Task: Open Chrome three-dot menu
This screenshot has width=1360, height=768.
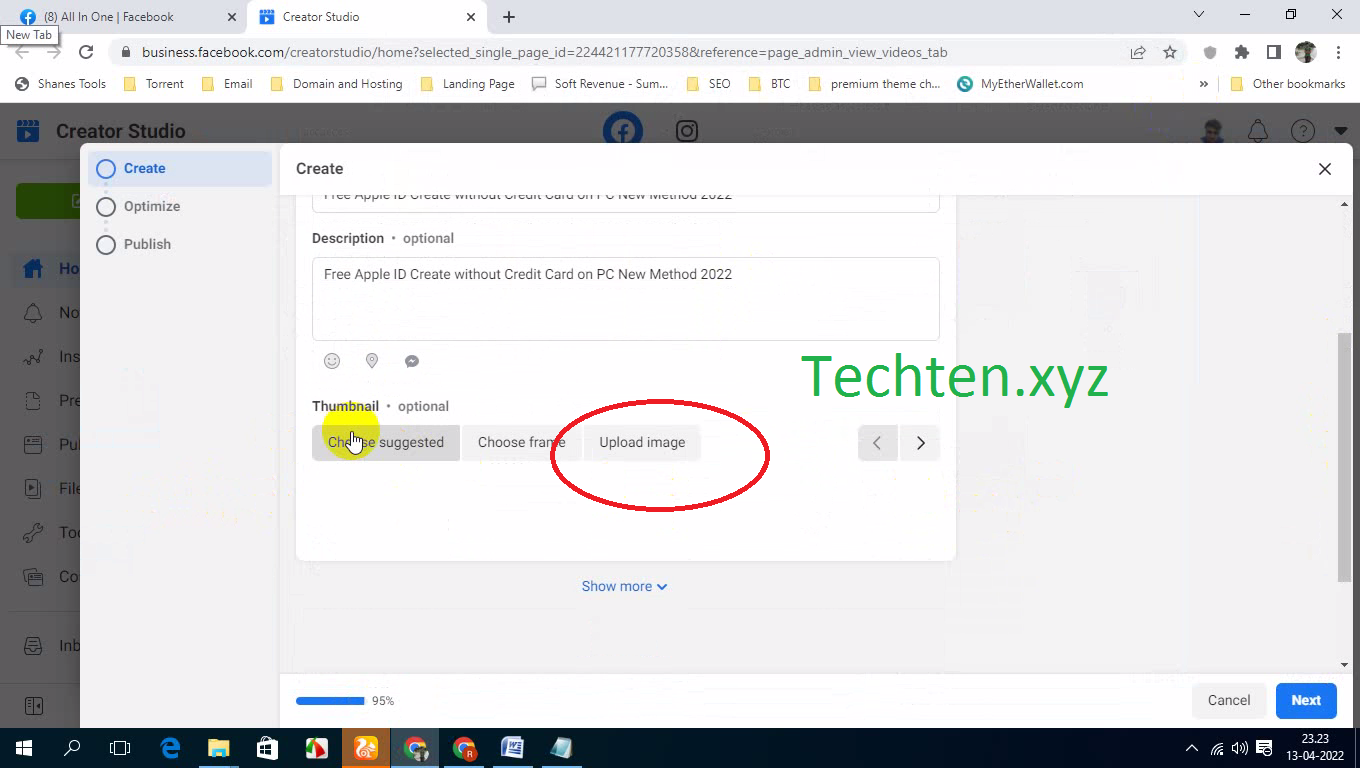Action: coord(1339,52)
